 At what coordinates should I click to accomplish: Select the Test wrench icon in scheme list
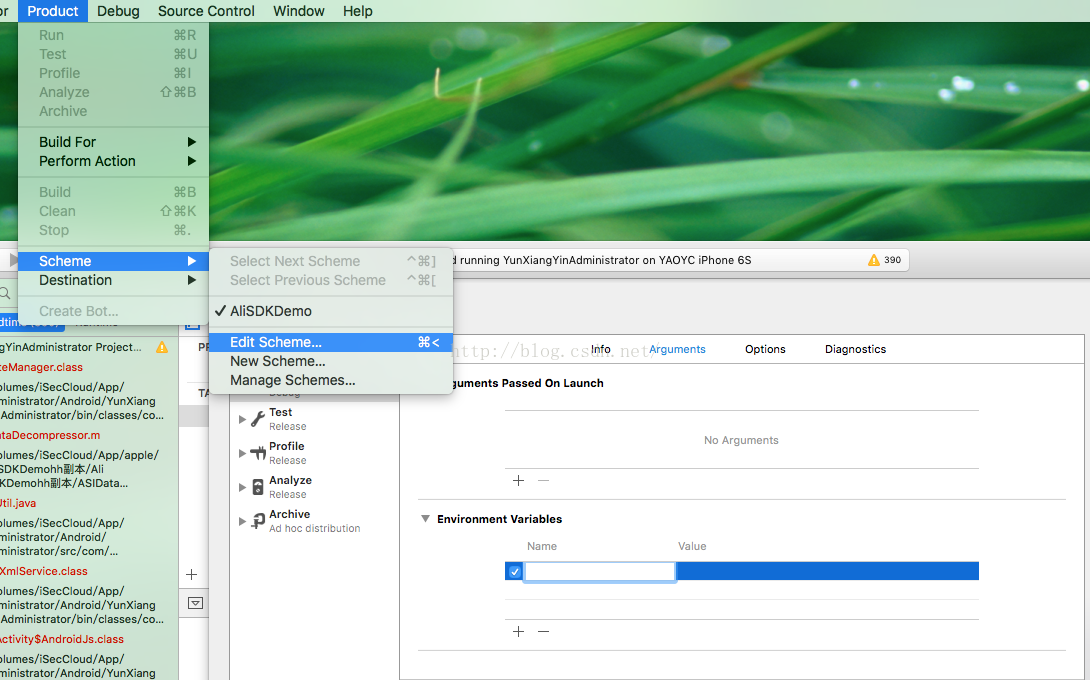(x=258, y=419)
